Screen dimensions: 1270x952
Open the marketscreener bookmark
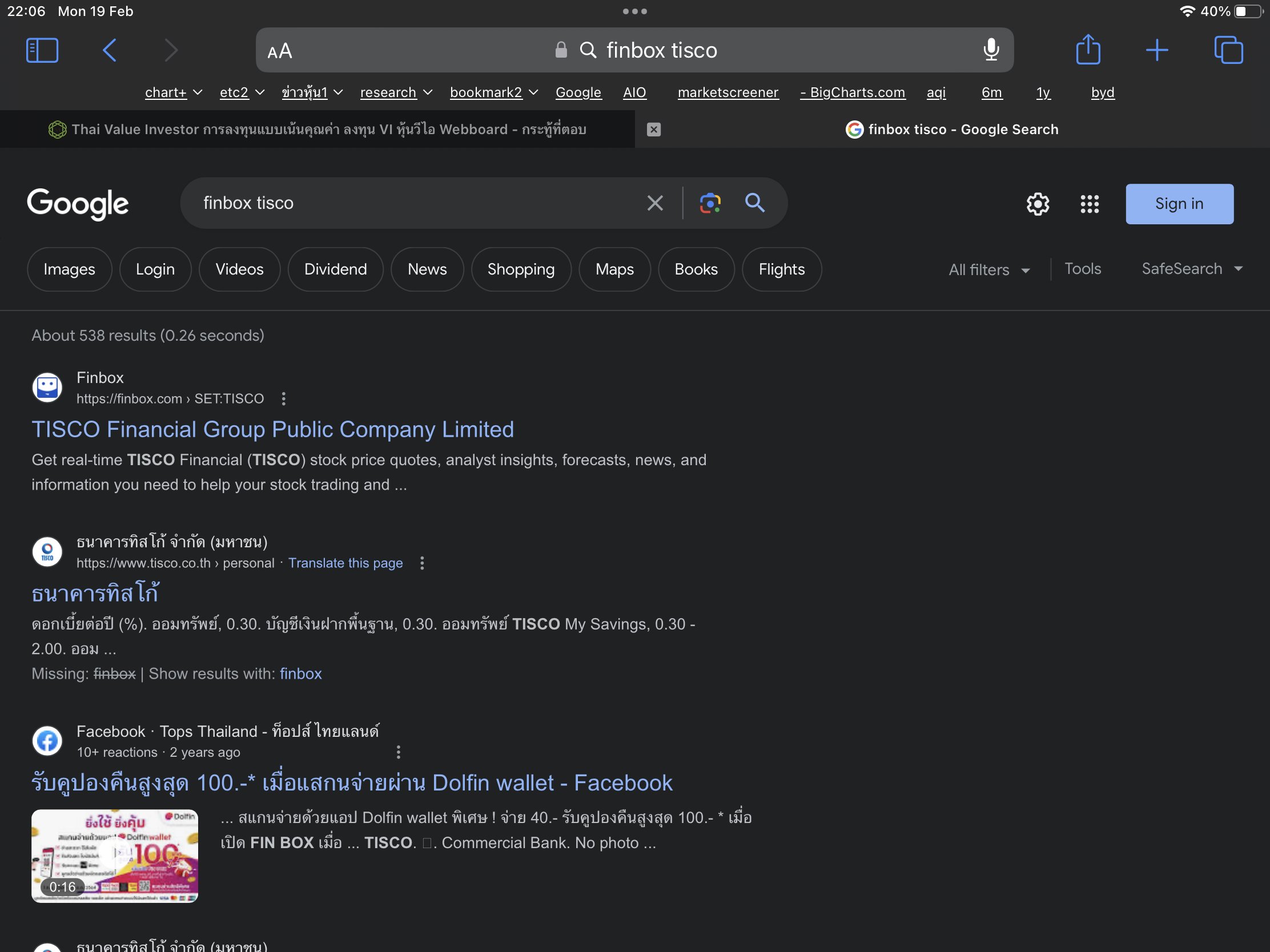[728, 92]
